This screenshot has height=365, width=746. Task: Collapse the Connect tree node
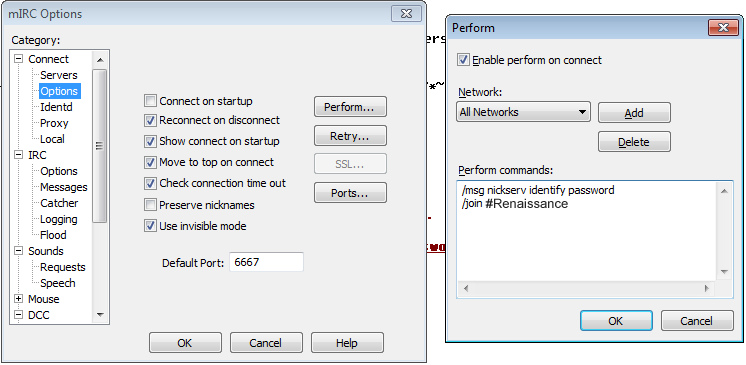pyautogui.click(x=19, y=59)
